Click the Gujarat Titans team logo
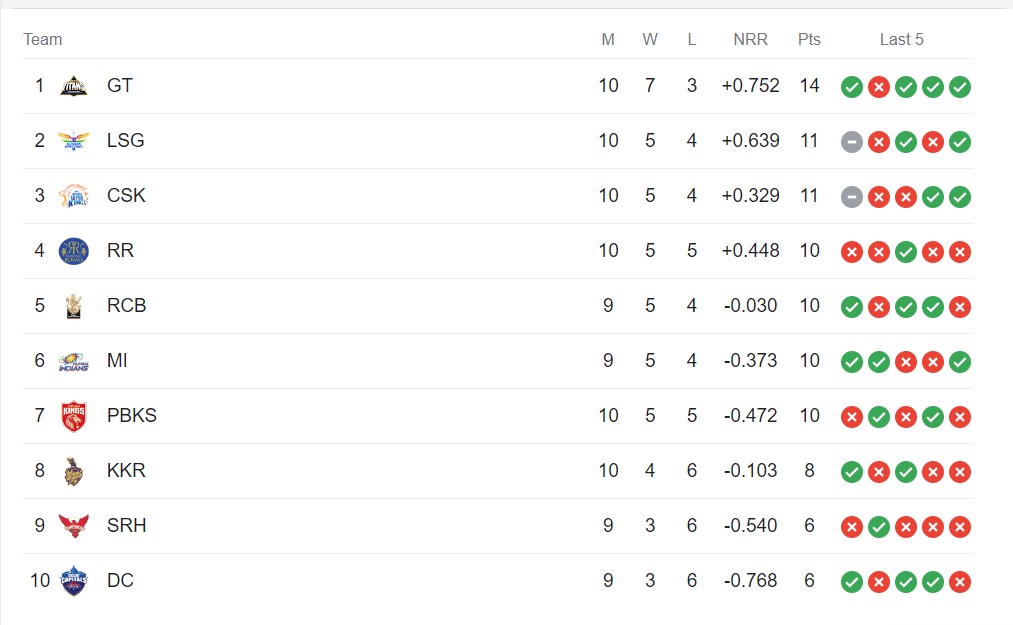Screen dimensions: 1013x625 [73, 86]
